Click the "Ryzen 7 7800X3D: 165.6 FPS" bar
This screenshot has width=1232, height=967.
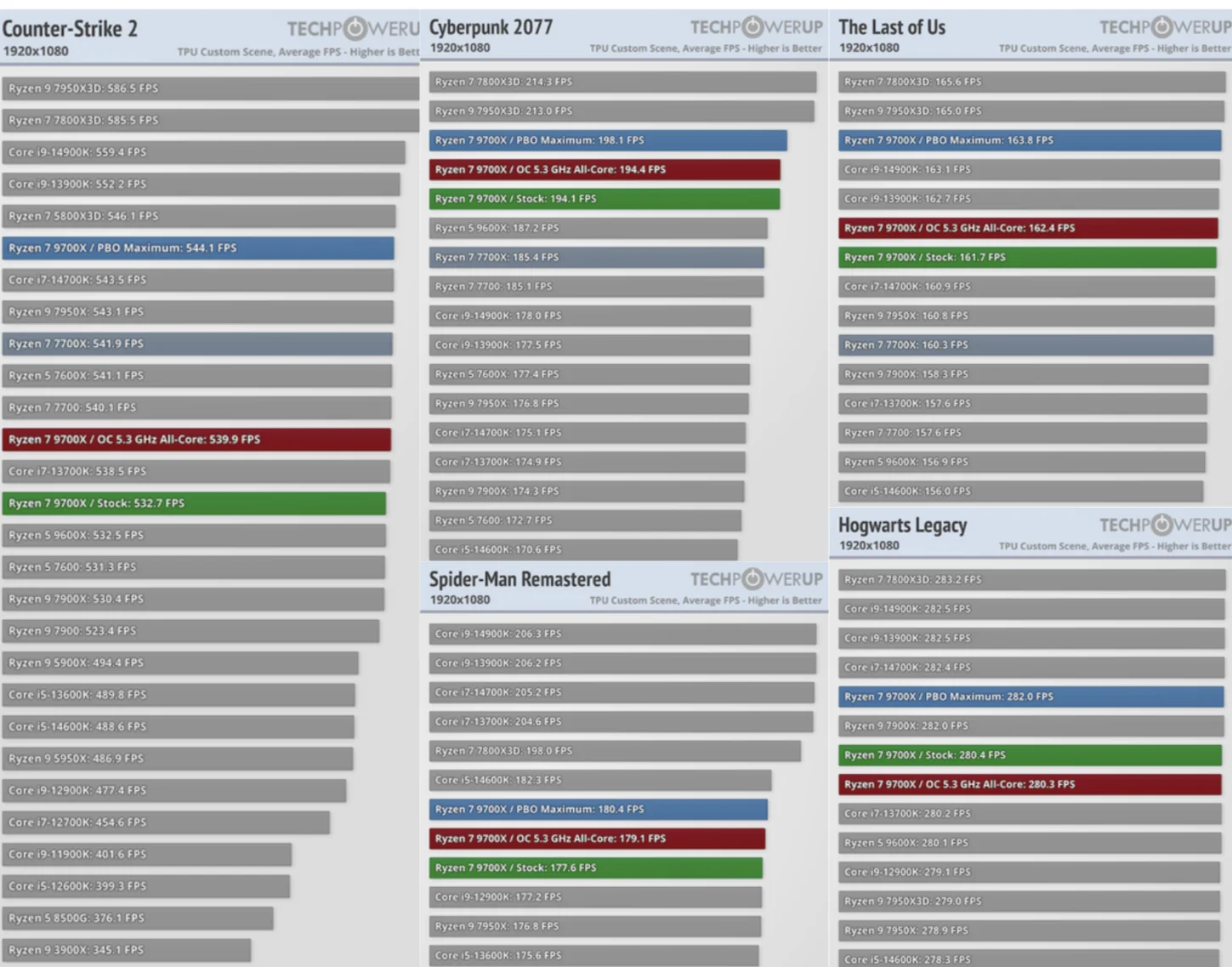(x=1032, y=82)
